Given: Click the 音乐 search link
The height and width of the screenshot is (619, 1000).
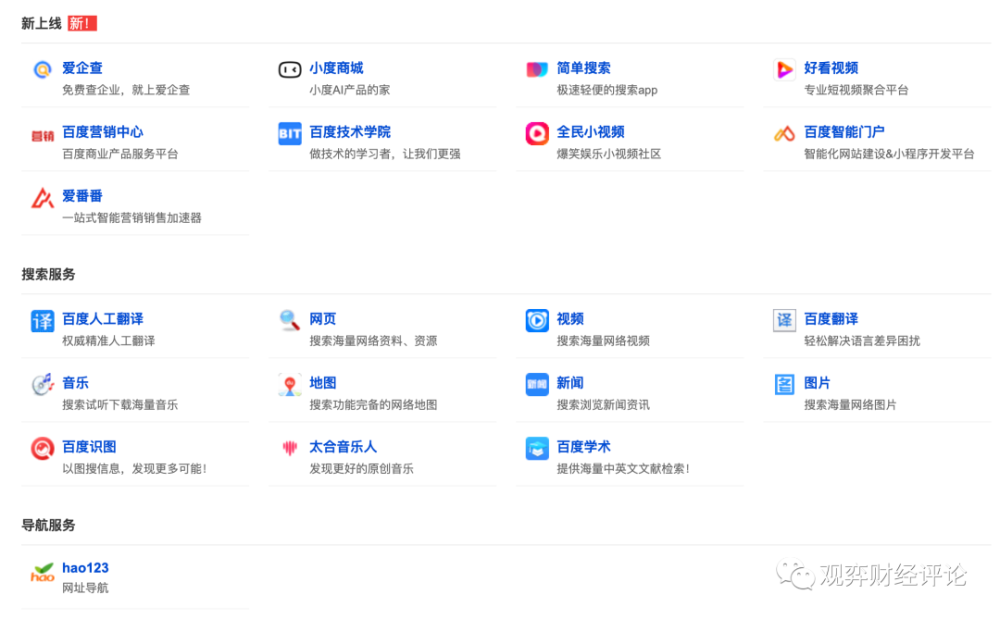Looking at the screenshot, I should (x=75, y=383).
